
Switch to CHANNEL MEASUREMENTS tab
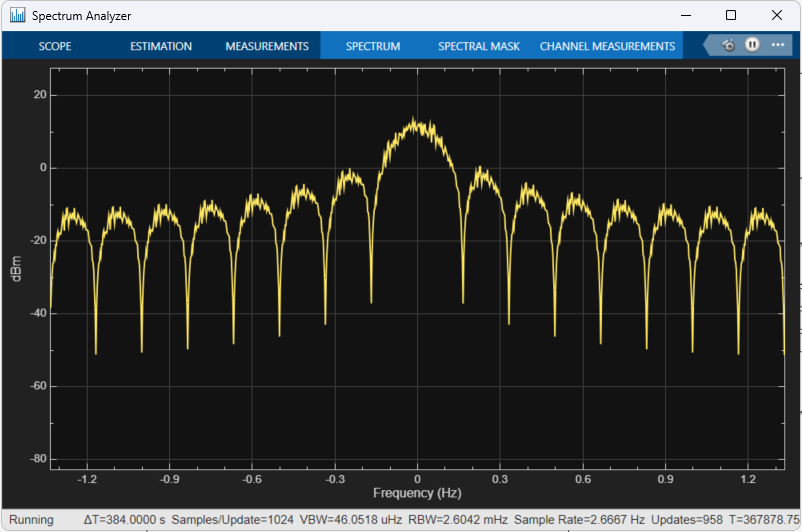(x=607, y=46)
